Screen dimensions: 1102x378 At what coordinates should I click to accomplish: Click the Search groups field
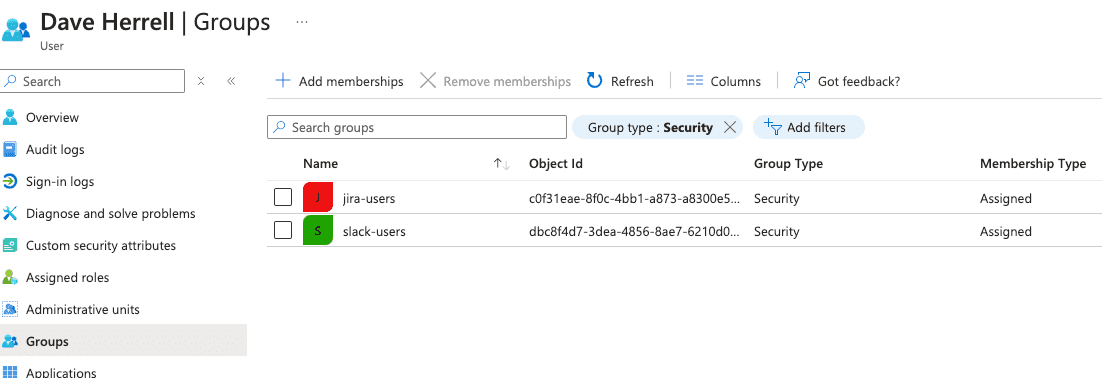[417, 127]
